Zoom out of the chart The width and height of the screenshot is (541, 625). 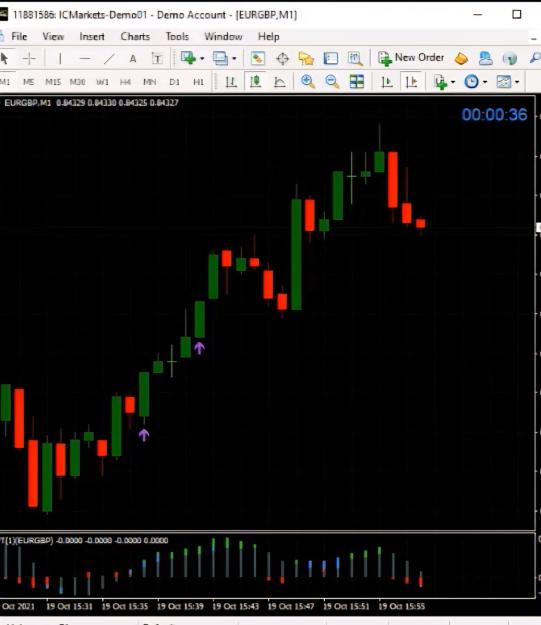point(332,82)
